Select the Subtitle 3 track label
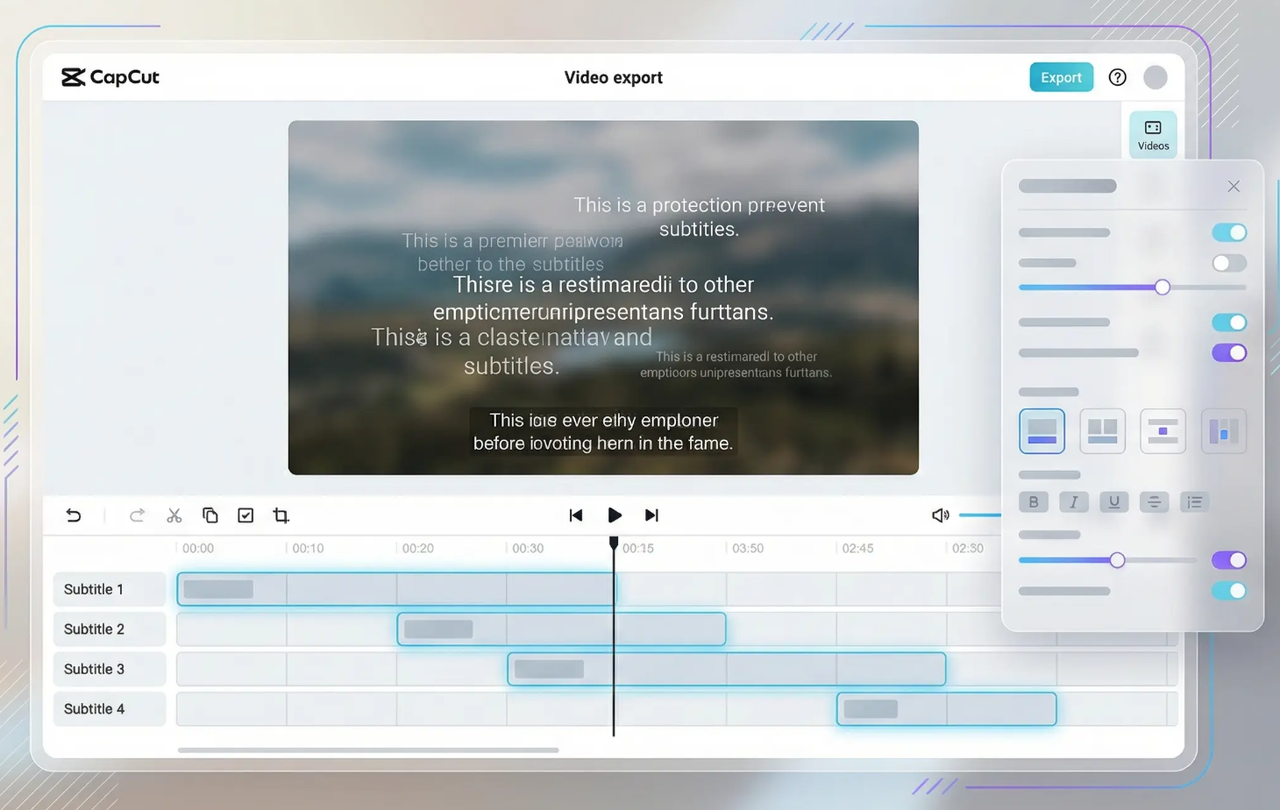 tap(109, 669)
